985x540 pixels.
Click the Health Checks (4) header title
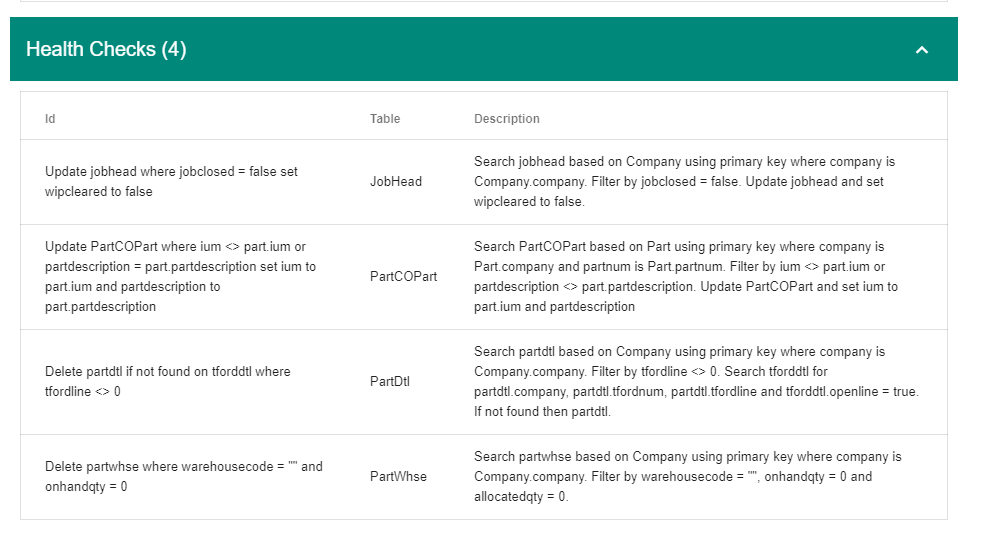click(106, 49)
